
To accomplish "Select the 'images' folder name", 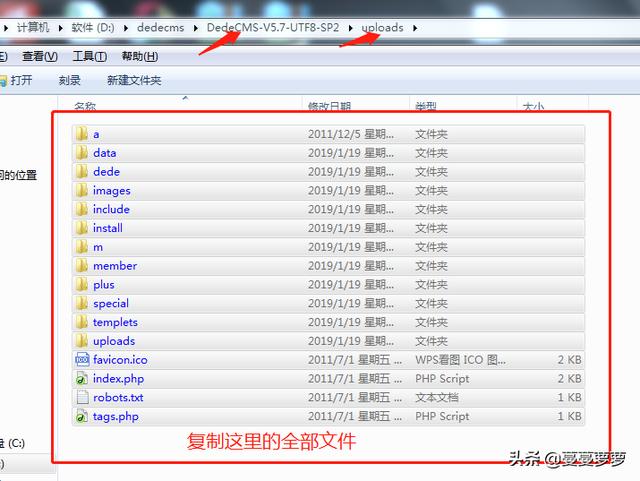I will pos(111,191).
